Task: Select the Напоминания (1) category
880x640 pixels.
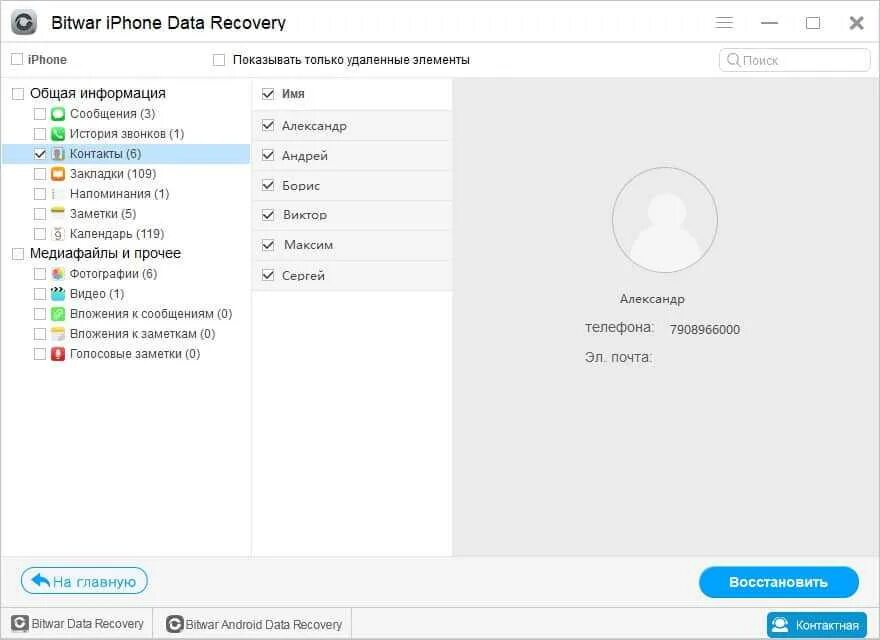Action: pos(120,194)
